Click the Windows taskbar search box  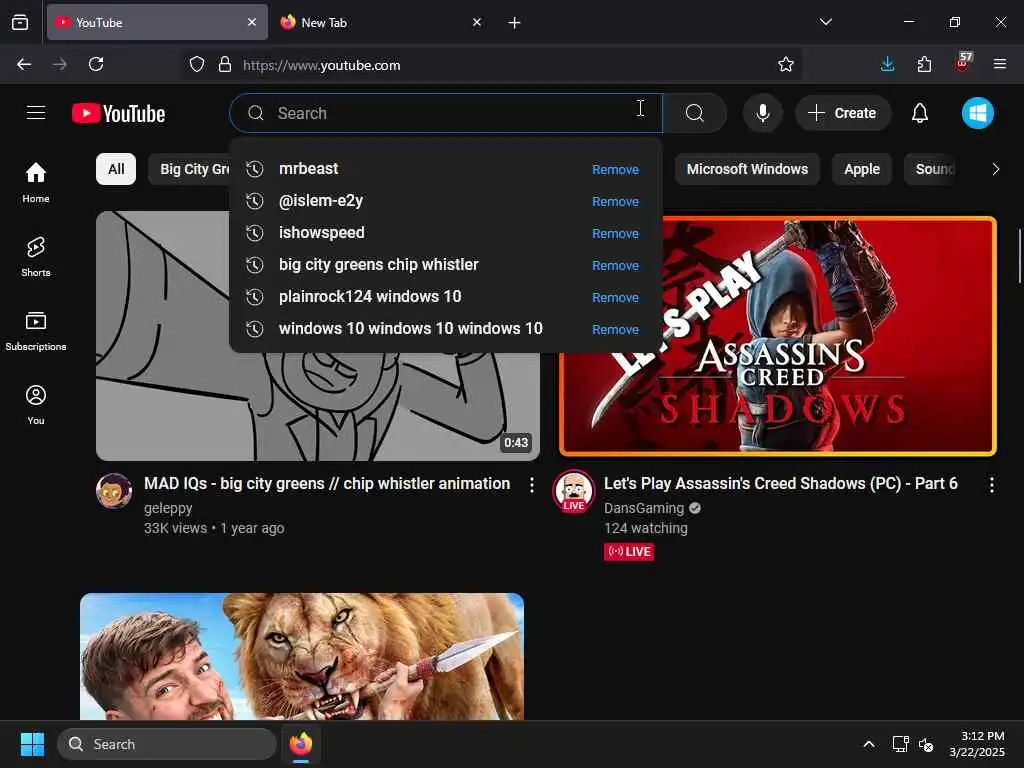point(167,744)
